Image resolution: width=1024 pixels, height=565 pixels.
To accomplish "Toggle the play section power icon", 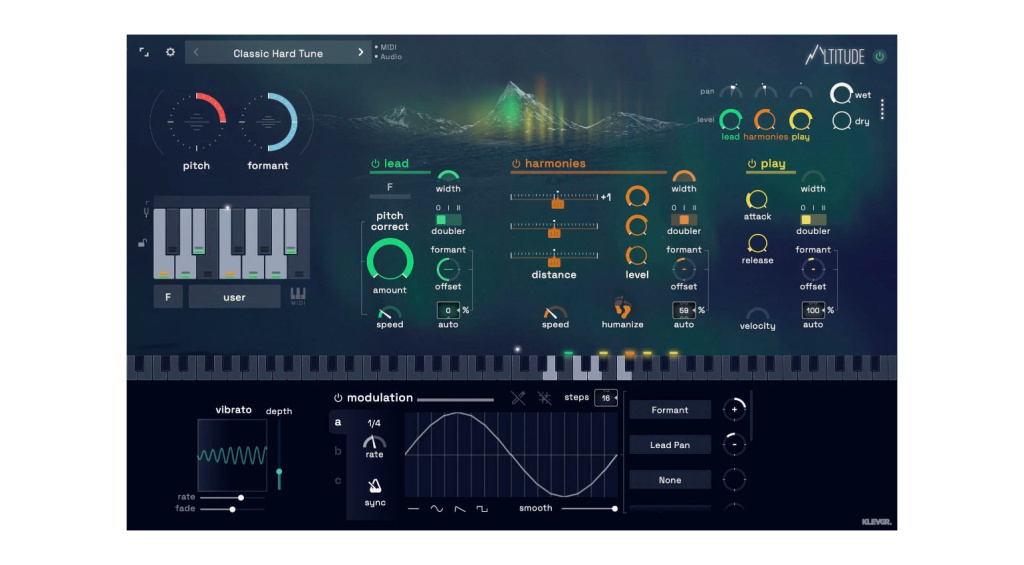I will (x=752, y=164).
